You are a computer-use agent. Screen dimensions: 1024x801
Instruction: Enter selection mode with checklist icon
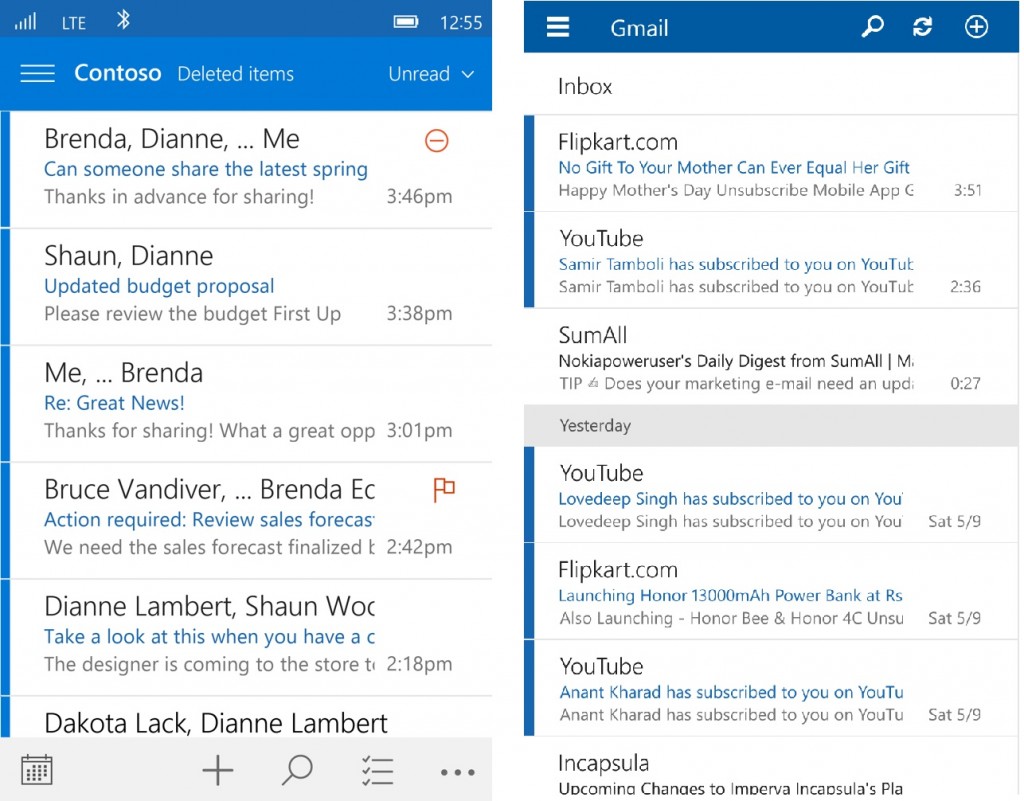tap(377, 771)
